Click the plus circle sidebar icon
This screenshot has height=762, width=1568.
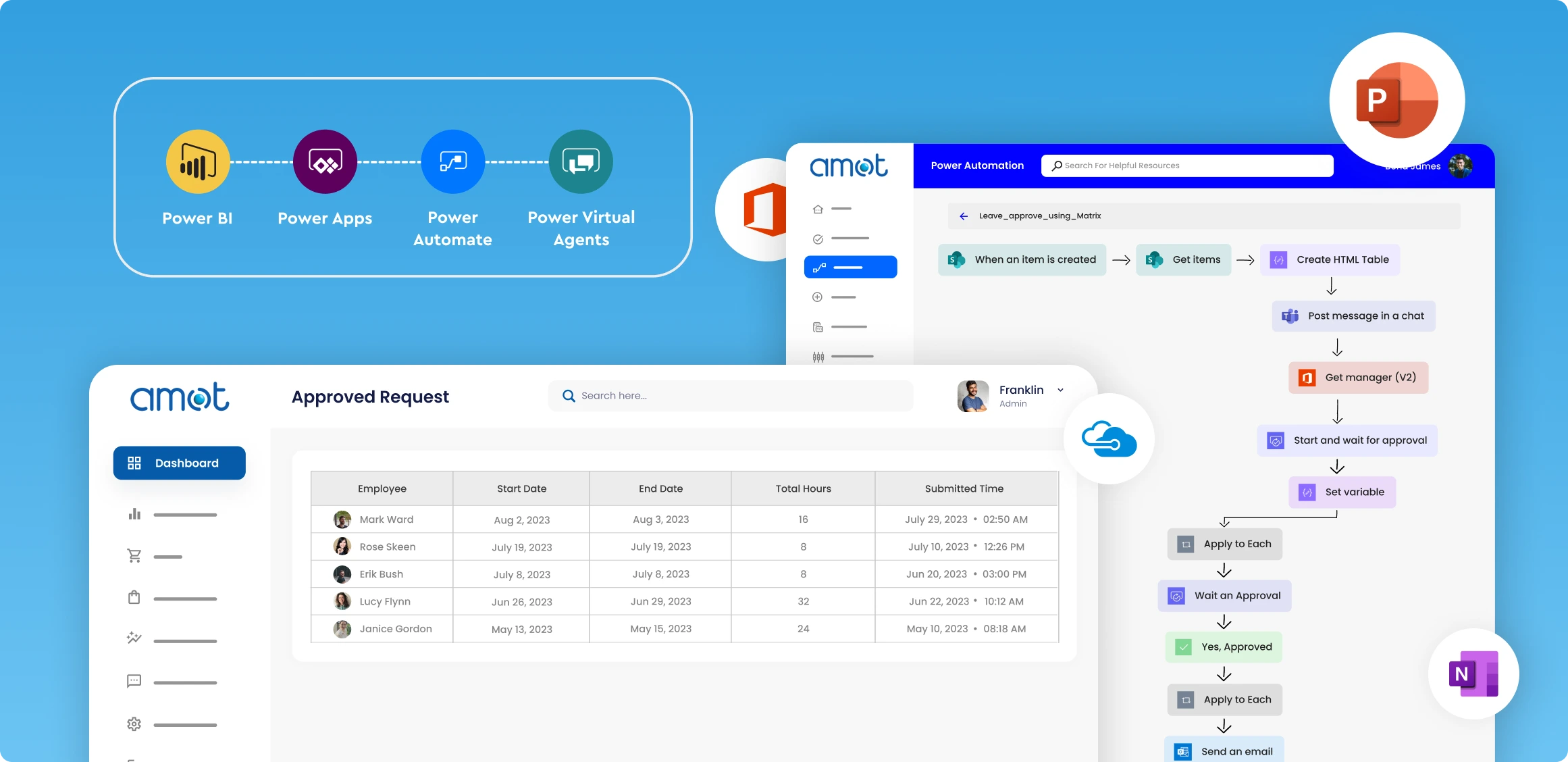coord(817,297)
